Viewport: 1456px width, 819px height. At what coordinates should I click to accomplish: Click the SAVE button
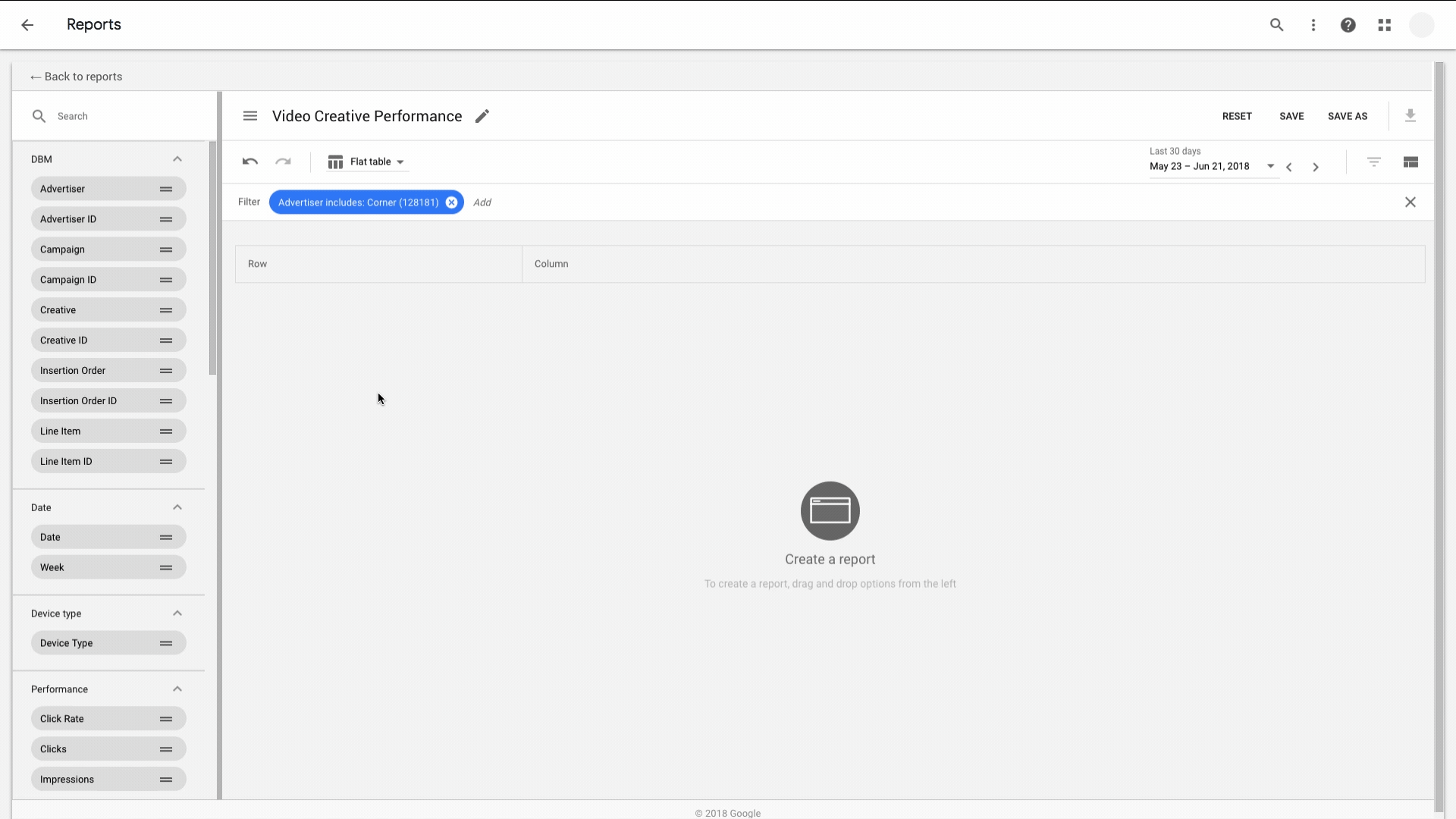click(1292, 115)
